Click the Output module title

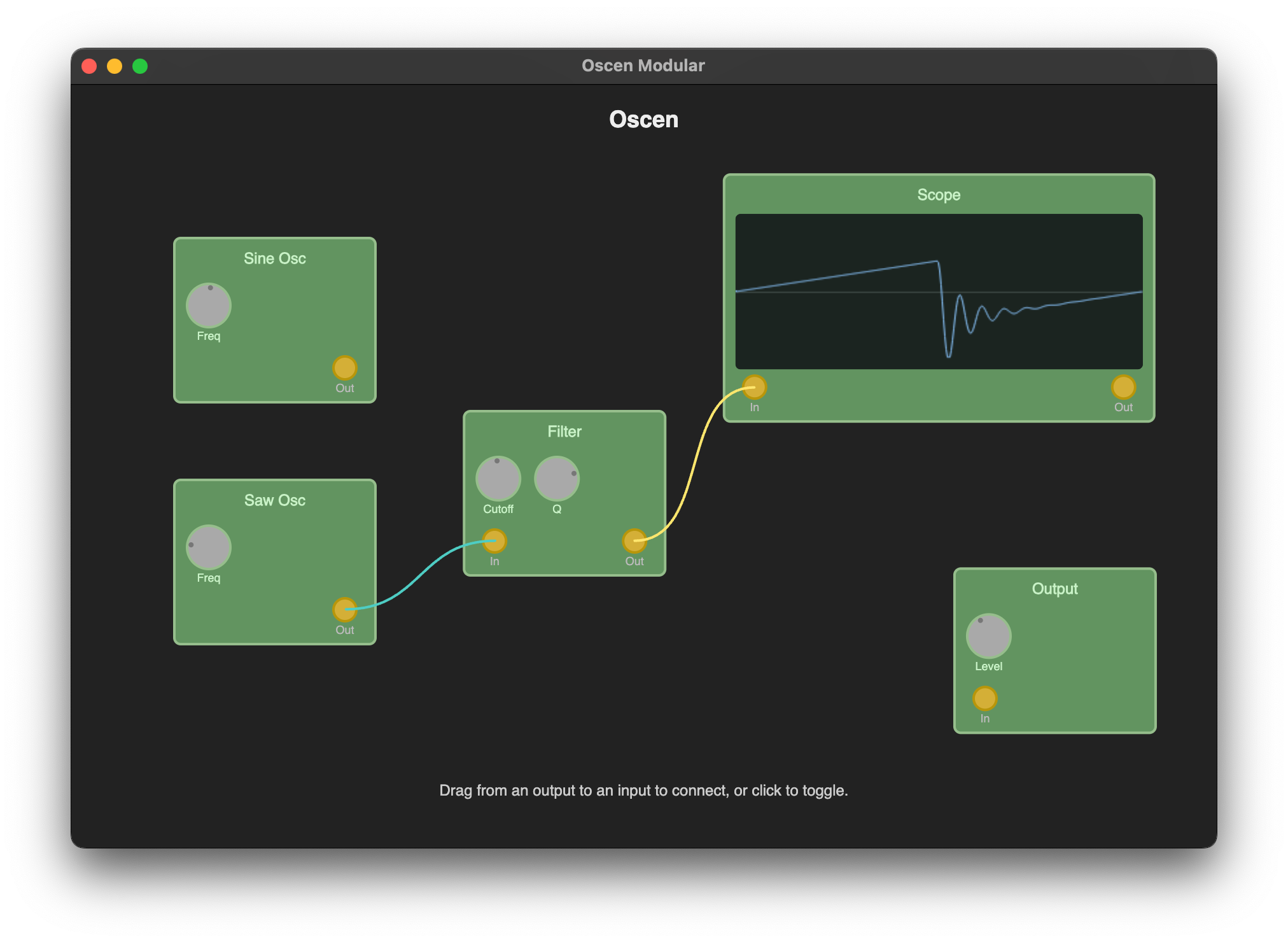click(1054, 589)
